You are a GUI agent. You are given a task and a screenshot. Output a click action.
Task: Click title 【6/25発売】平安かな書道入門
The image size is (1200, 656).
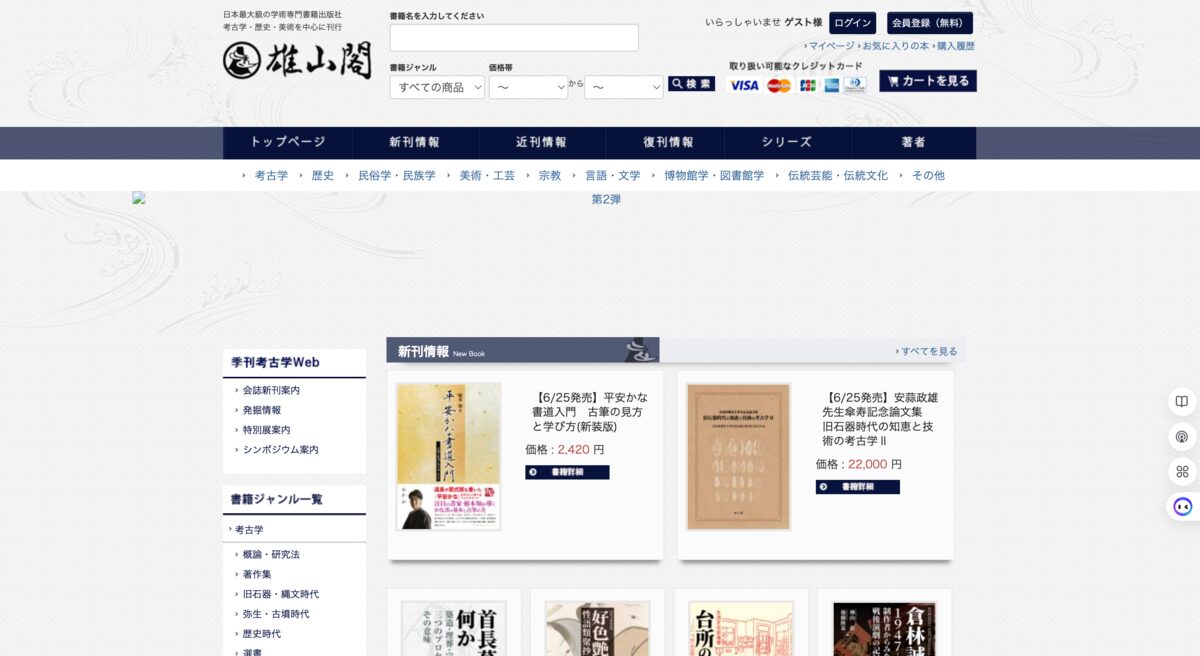[x=588, y=412]
